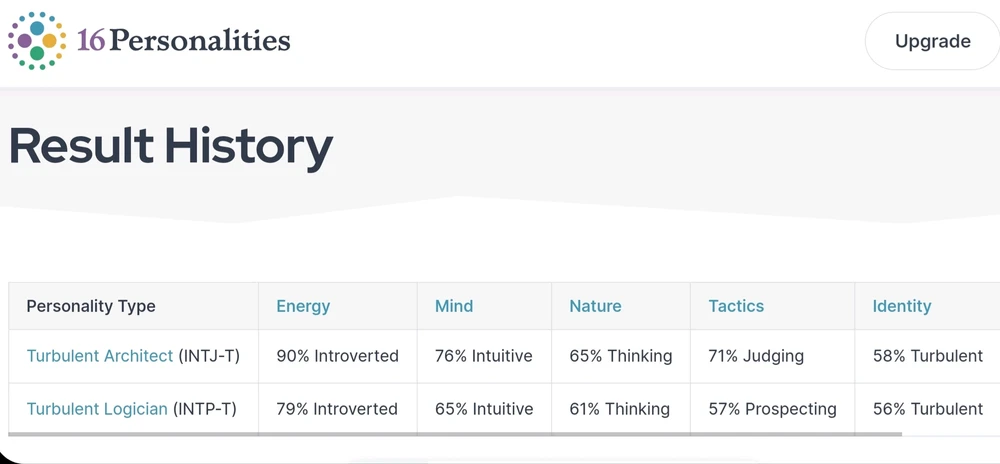The height and width of the screenshot is (464, 1000).
Task: Click the Mind column header link
Action: coord(454,306)
